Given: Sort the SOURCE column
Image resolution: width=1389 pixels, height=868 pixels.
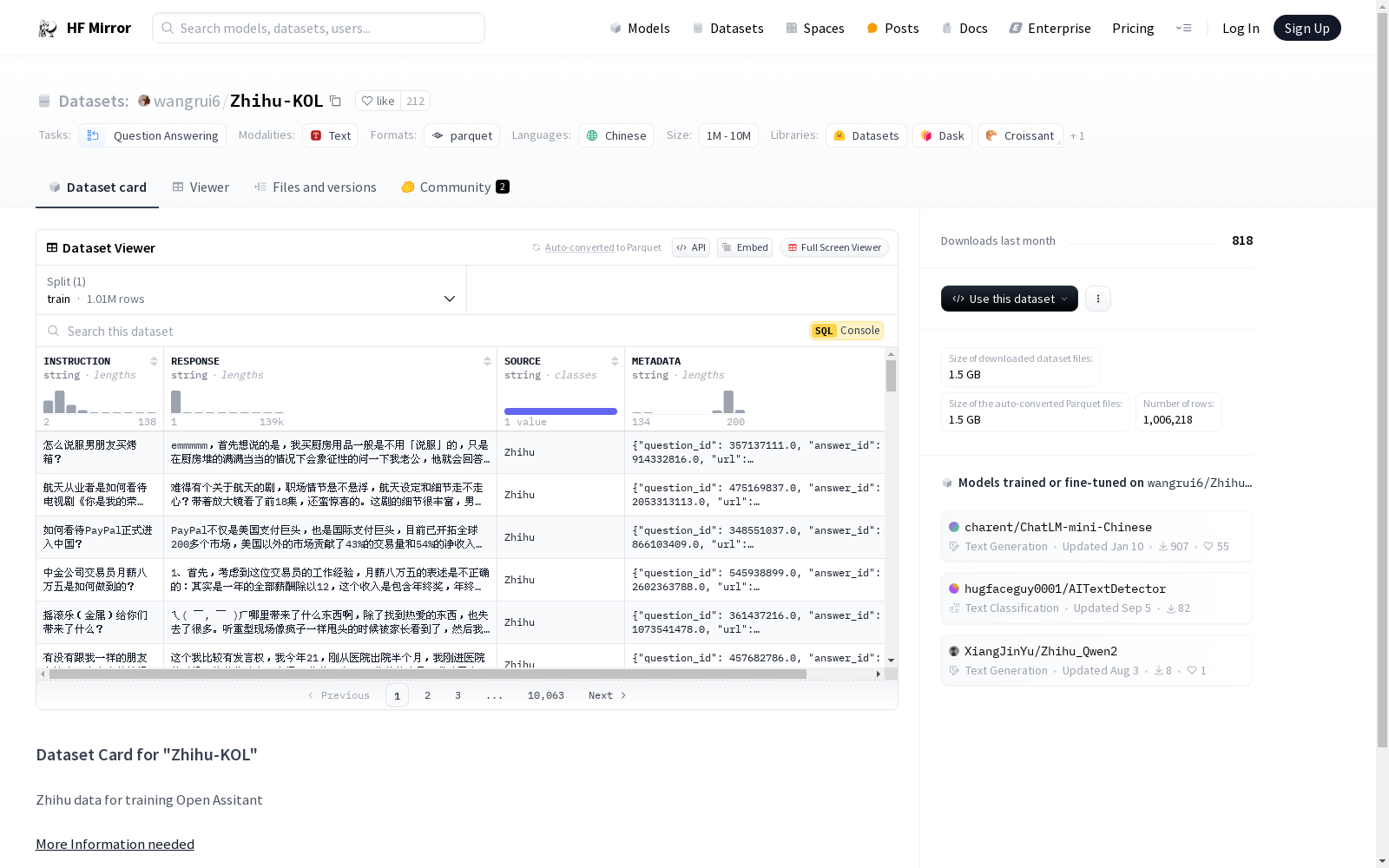Looking at the screenshot, I should pyautogui.click(x=615, y=361).
